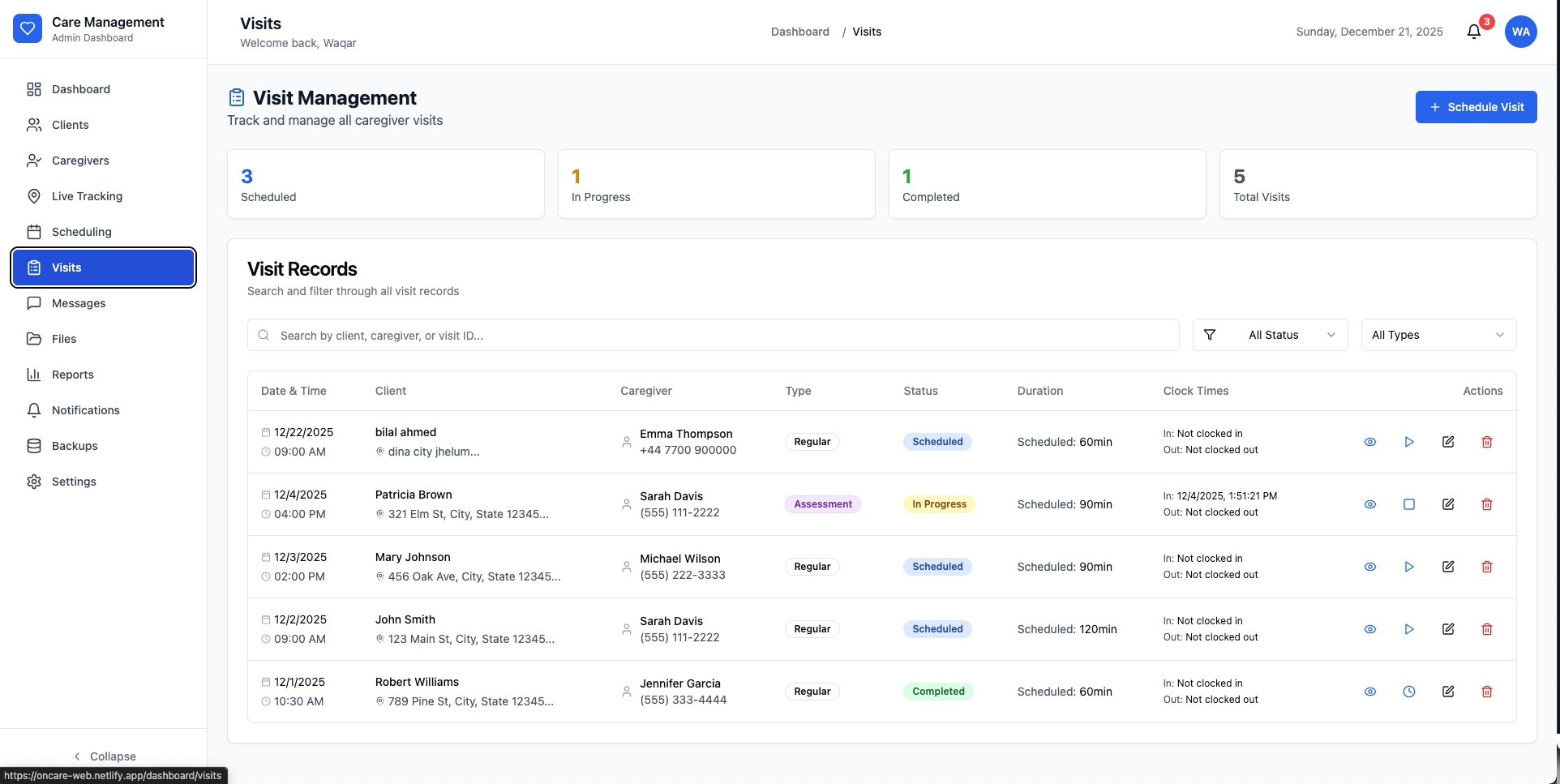View details of bilal ahmed's visit

click(x=1370, y=442)
